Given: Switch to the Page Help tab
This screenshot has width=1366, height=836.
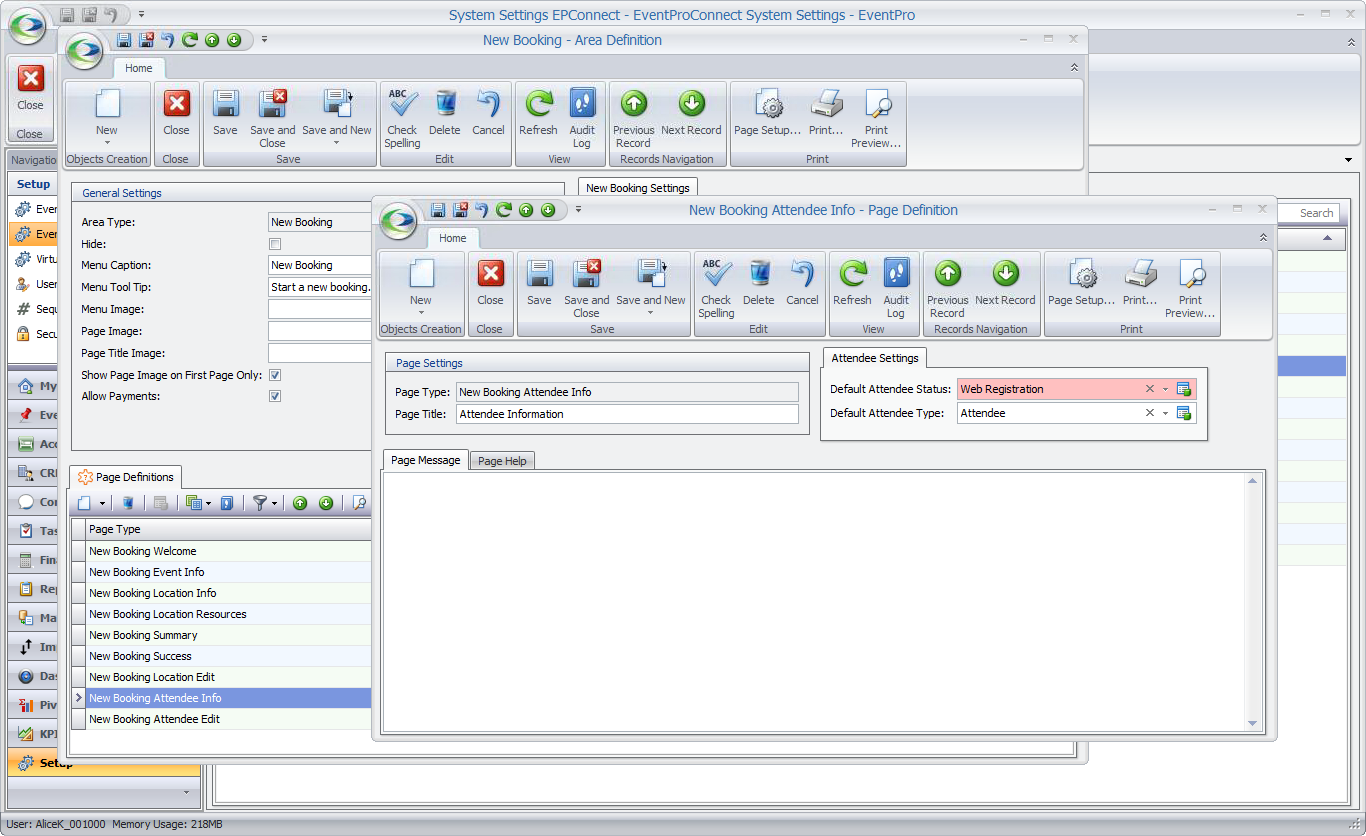Looking at the screenshot, I should point(502,460).
